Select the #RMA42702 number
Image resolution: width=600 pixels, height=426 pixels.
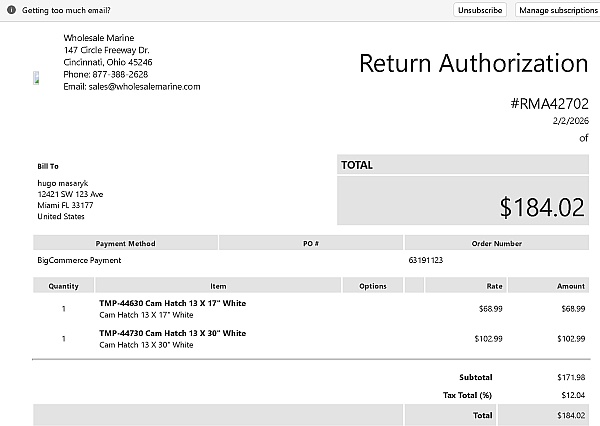click(x=549, y=103)
